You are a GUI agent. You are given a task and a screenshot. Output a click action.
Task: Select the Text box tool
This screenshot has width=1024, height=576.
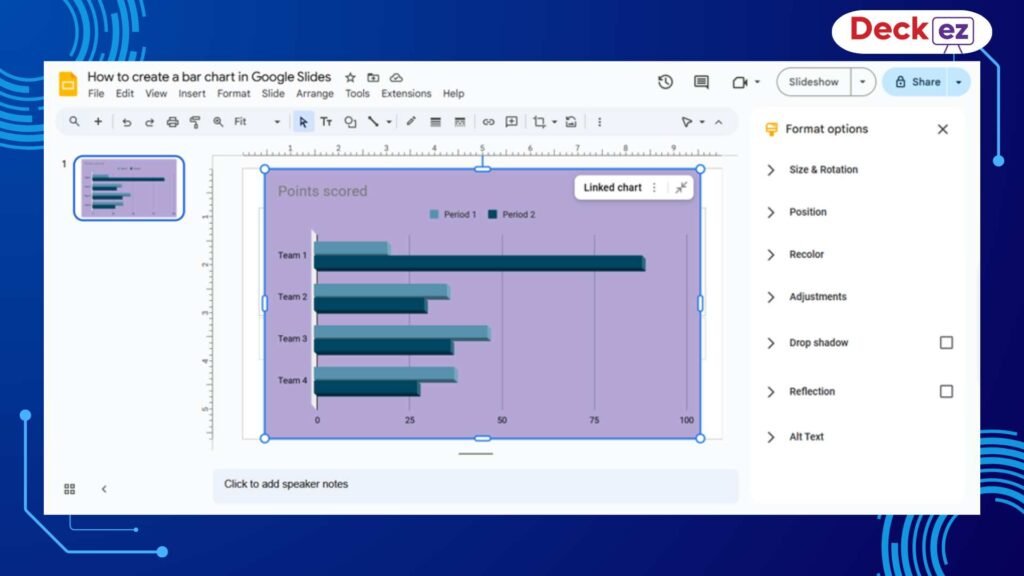pyautogui.click(x=326, y=121)
